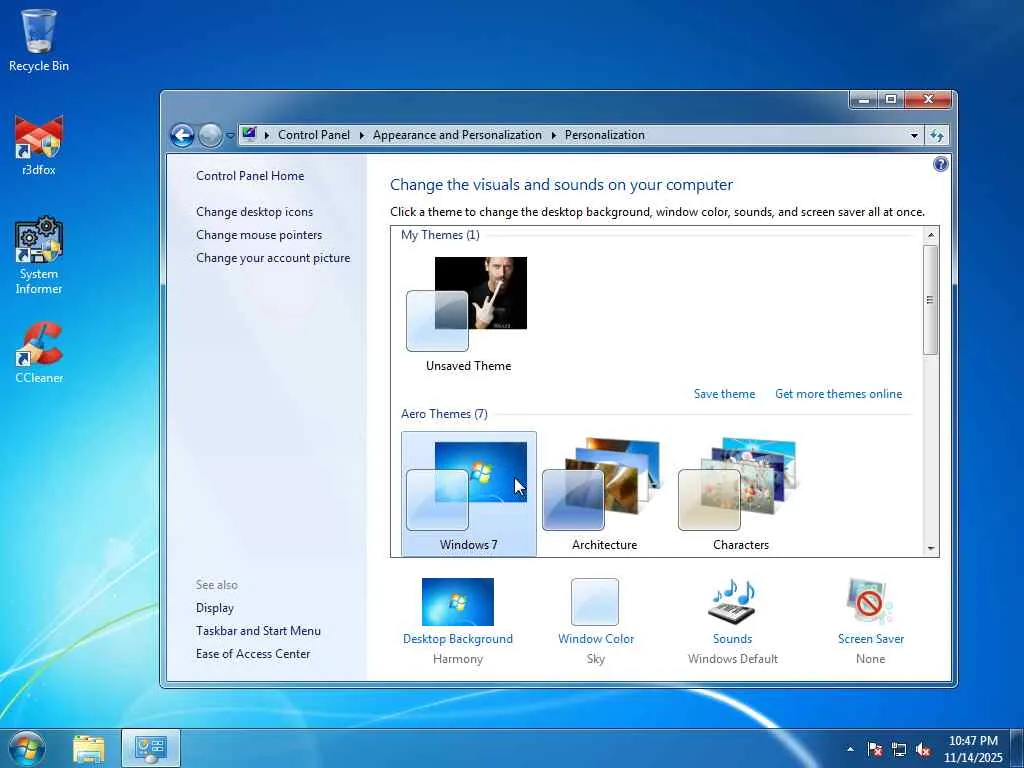Open the taskbar clock showing 10:47 PM
This screenshot has height=768, width=1024.
(x=973, y=748)
